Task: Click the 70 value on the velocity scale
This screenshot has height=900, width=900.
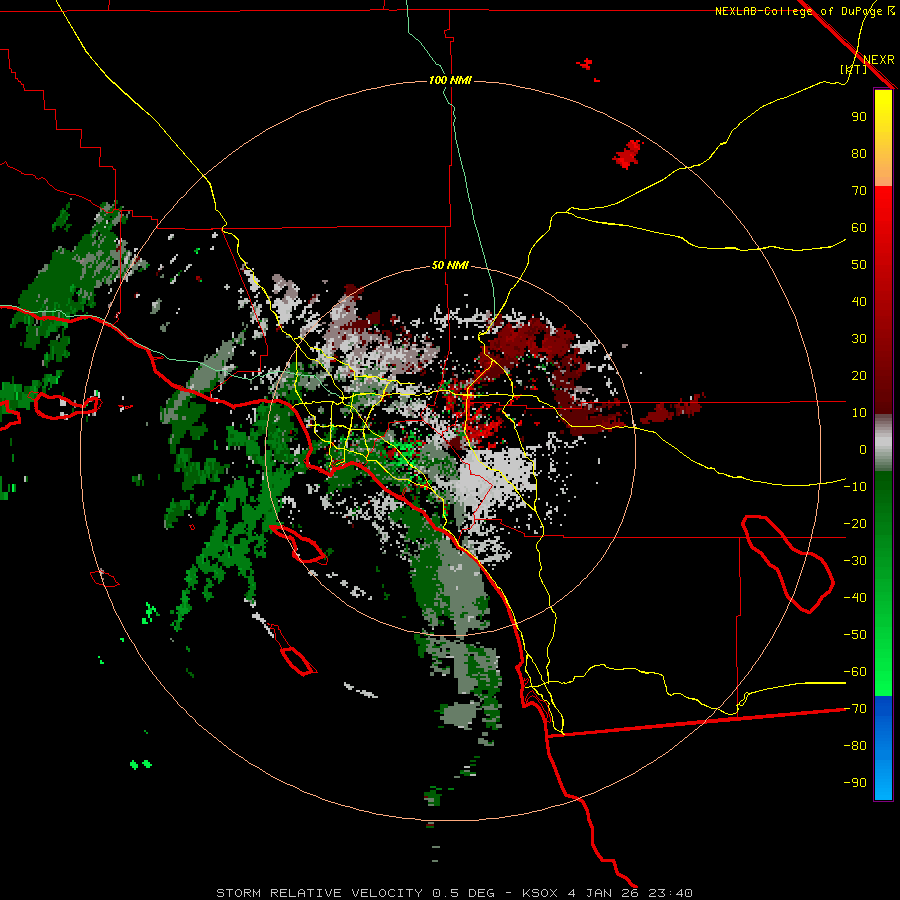Action: (x=859, y=191)
